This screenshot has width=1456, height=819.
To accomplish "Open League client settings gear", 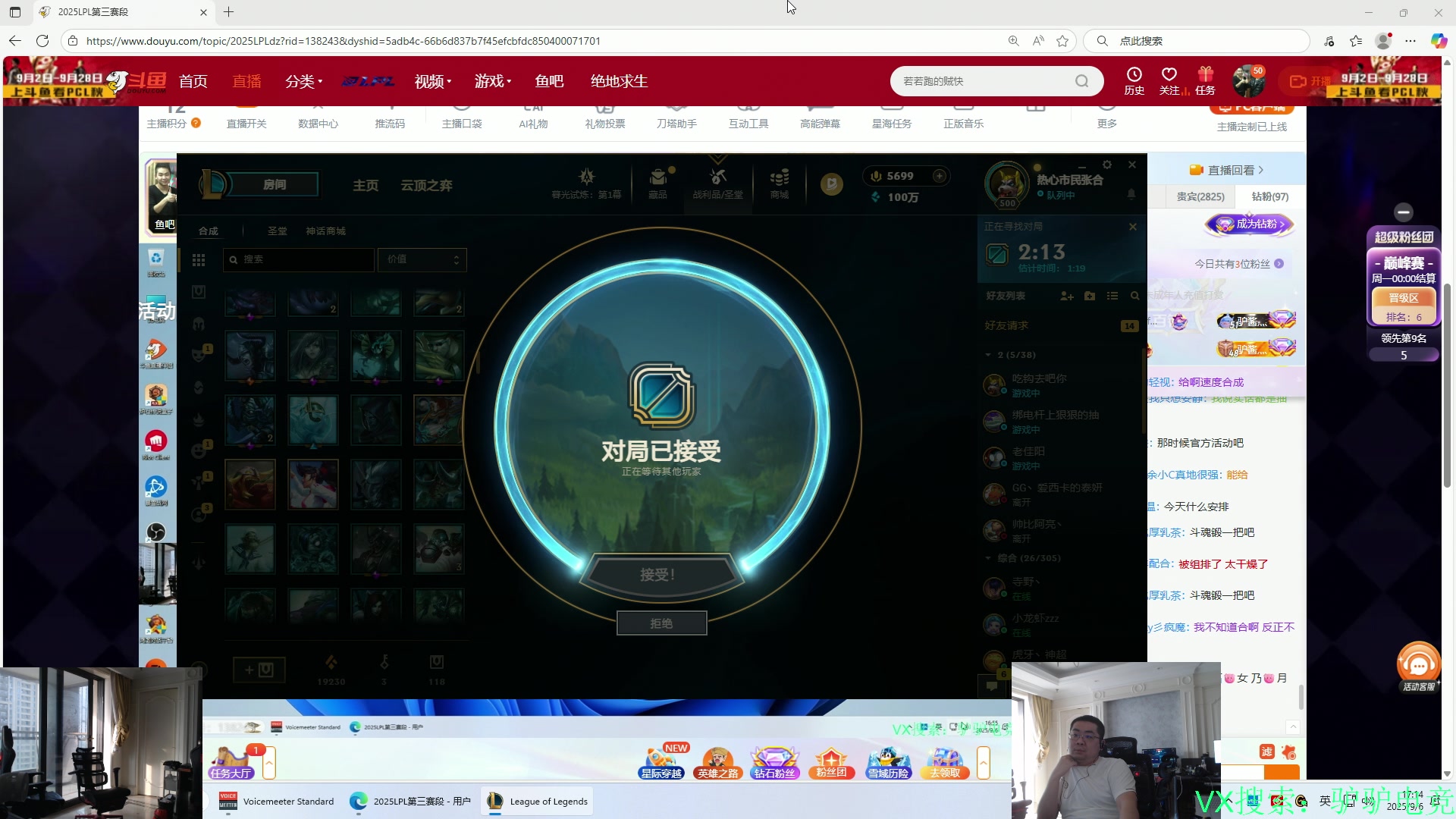I will 1107,165.
